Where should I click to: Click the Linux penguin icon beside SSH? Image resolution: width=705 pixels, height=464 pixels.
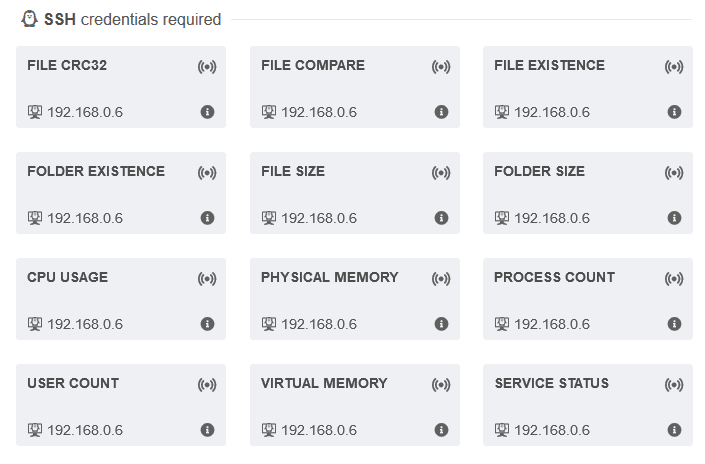click(x=29, y=19)
